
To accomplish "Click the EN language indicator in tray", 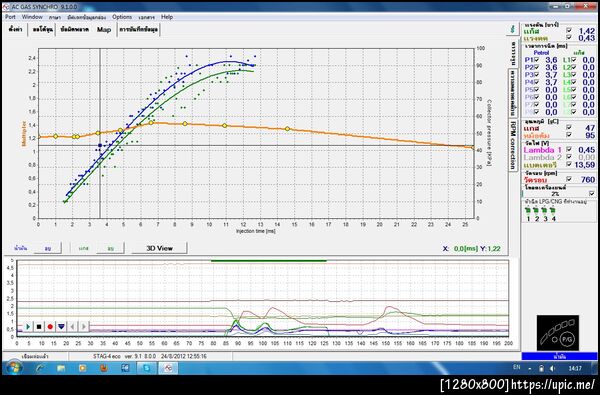I will tap(517, 367).
